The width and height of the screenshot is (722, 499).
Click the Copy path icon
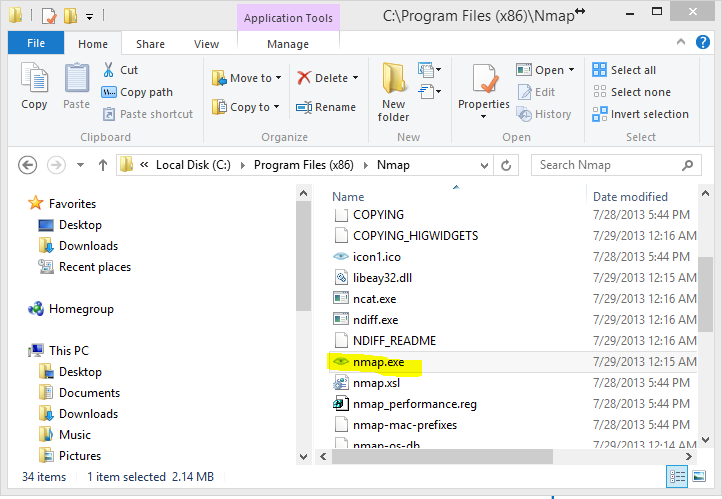[109, 92]
